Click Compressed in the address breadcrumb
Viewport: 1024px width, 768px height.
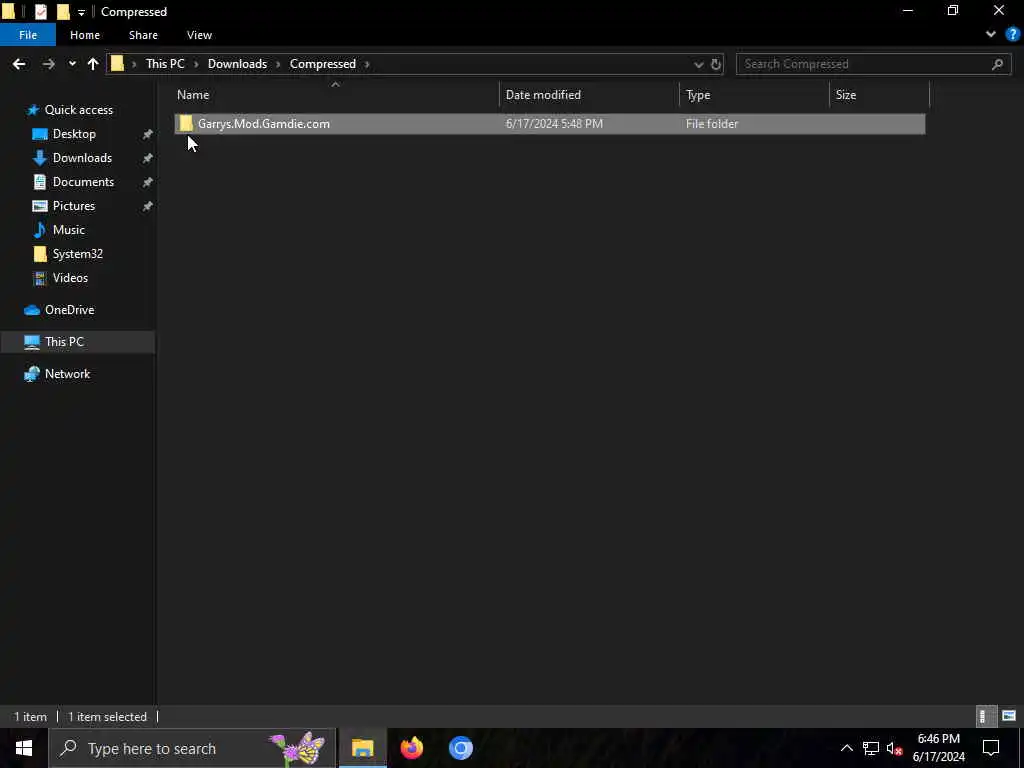[323, 64]
